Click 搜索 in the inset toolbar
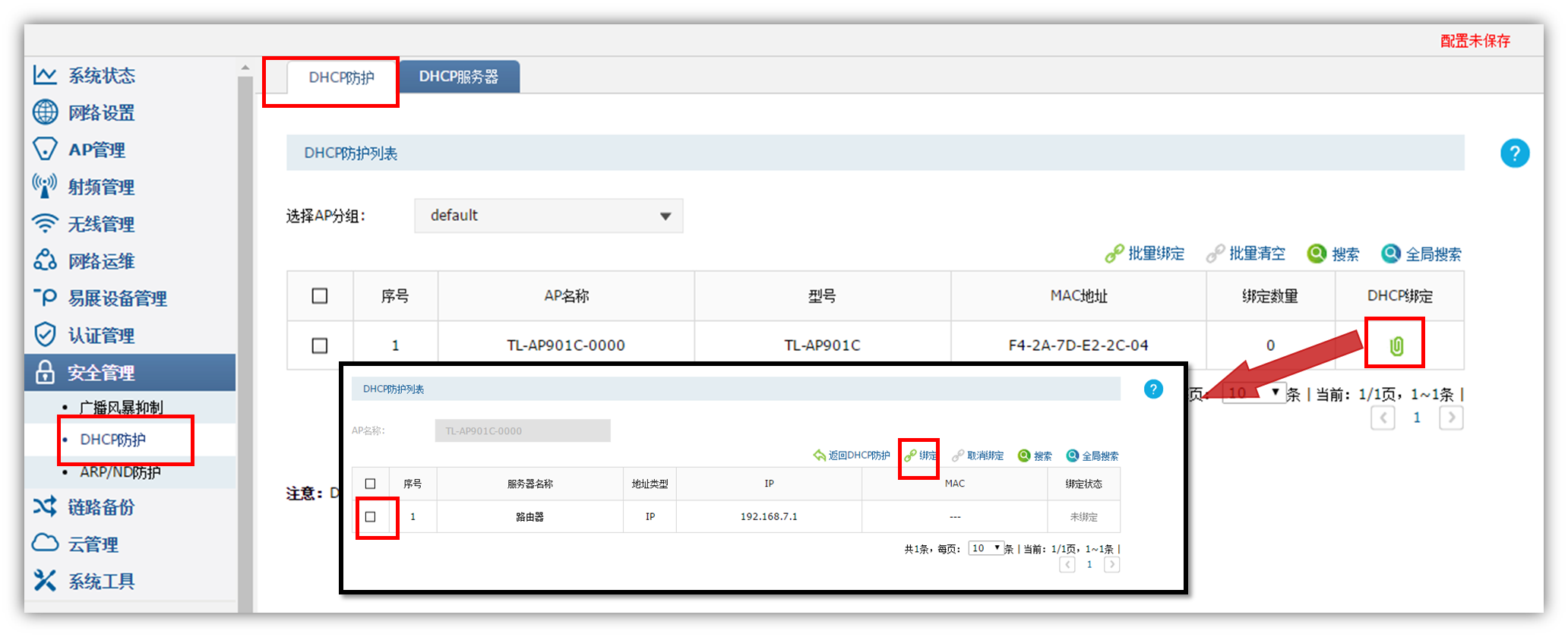This screenshot has width=1568, height=637. coord(1035,456)
